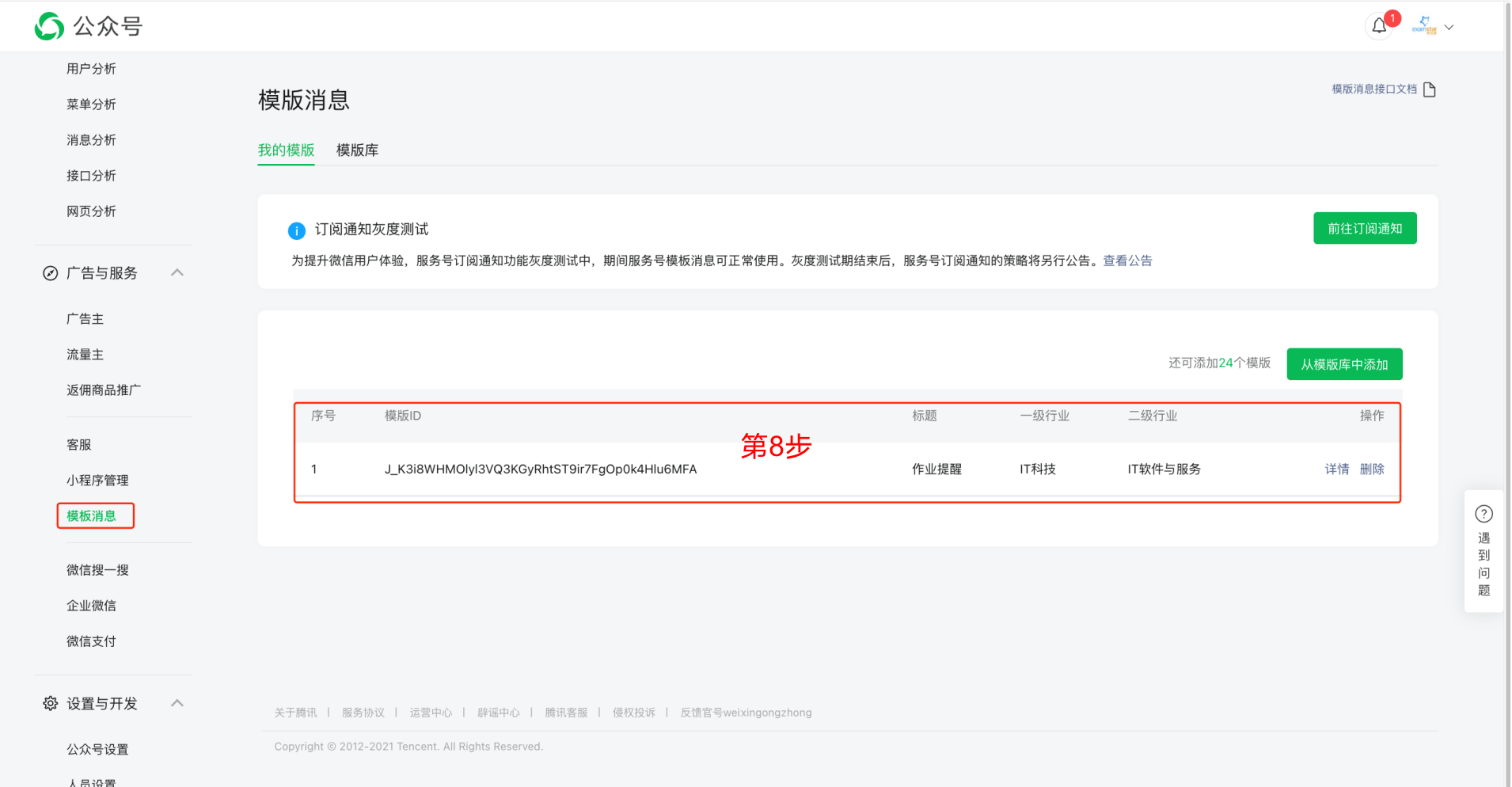1512x787 pixels.
Task: Select the 我的模版 tab
Action: point(286,150)
